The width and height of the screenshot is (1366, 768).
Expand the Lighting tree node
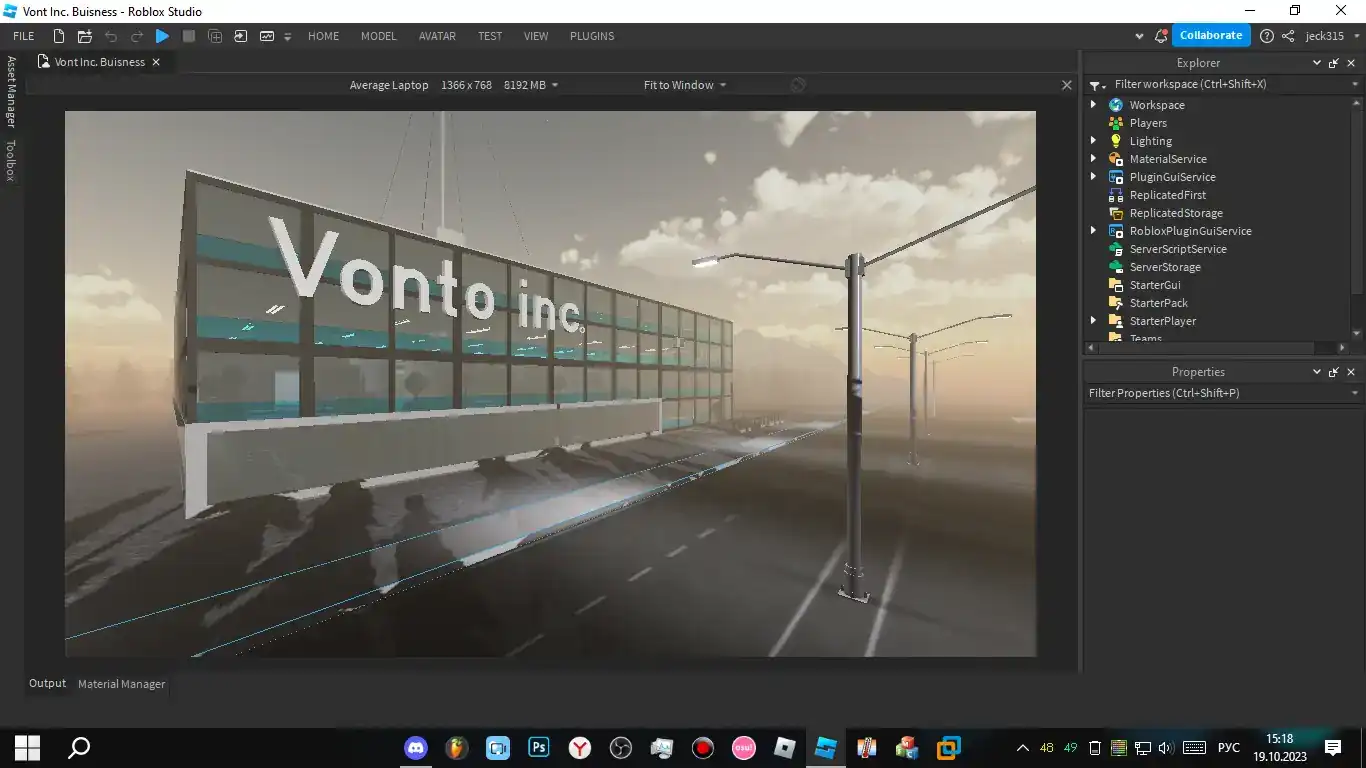[1093, 141]
